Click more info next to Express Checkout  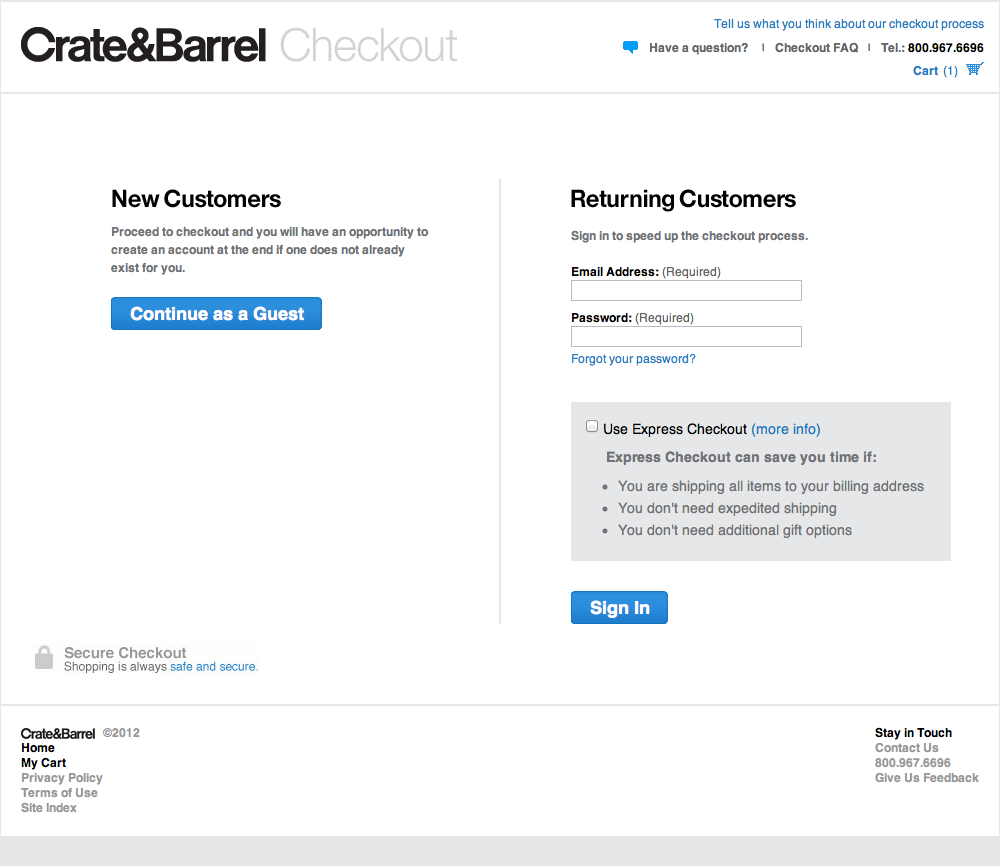tap(785, 428)
